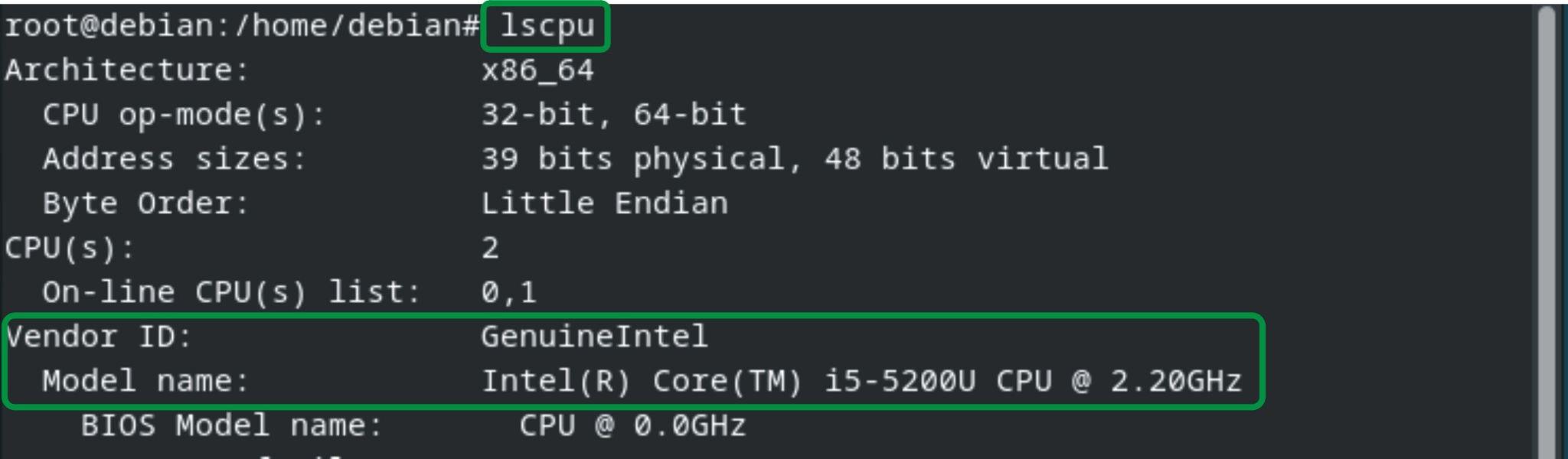Click the Little Endian value
This screenshot has height=459, width=1568.
(605, 203)
